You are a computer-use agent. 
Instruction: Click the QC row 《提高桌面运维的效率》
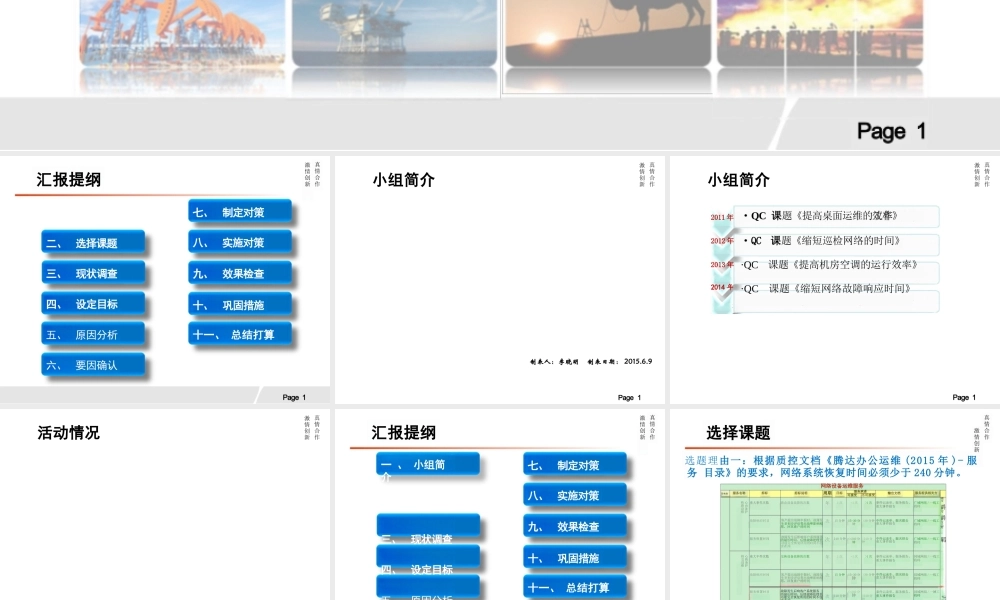pos(836,216)
